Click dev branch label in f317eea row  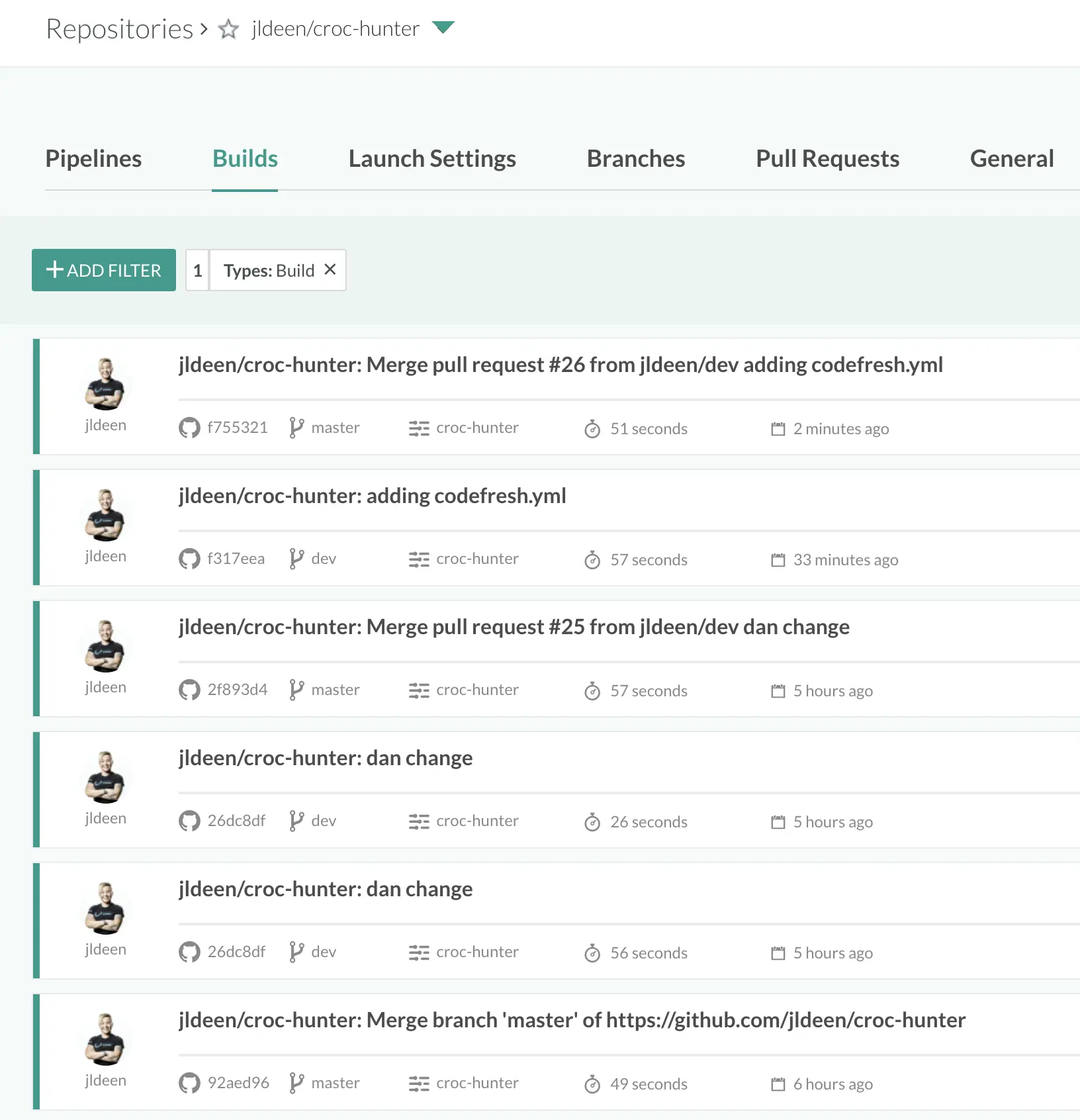(324, 559)
